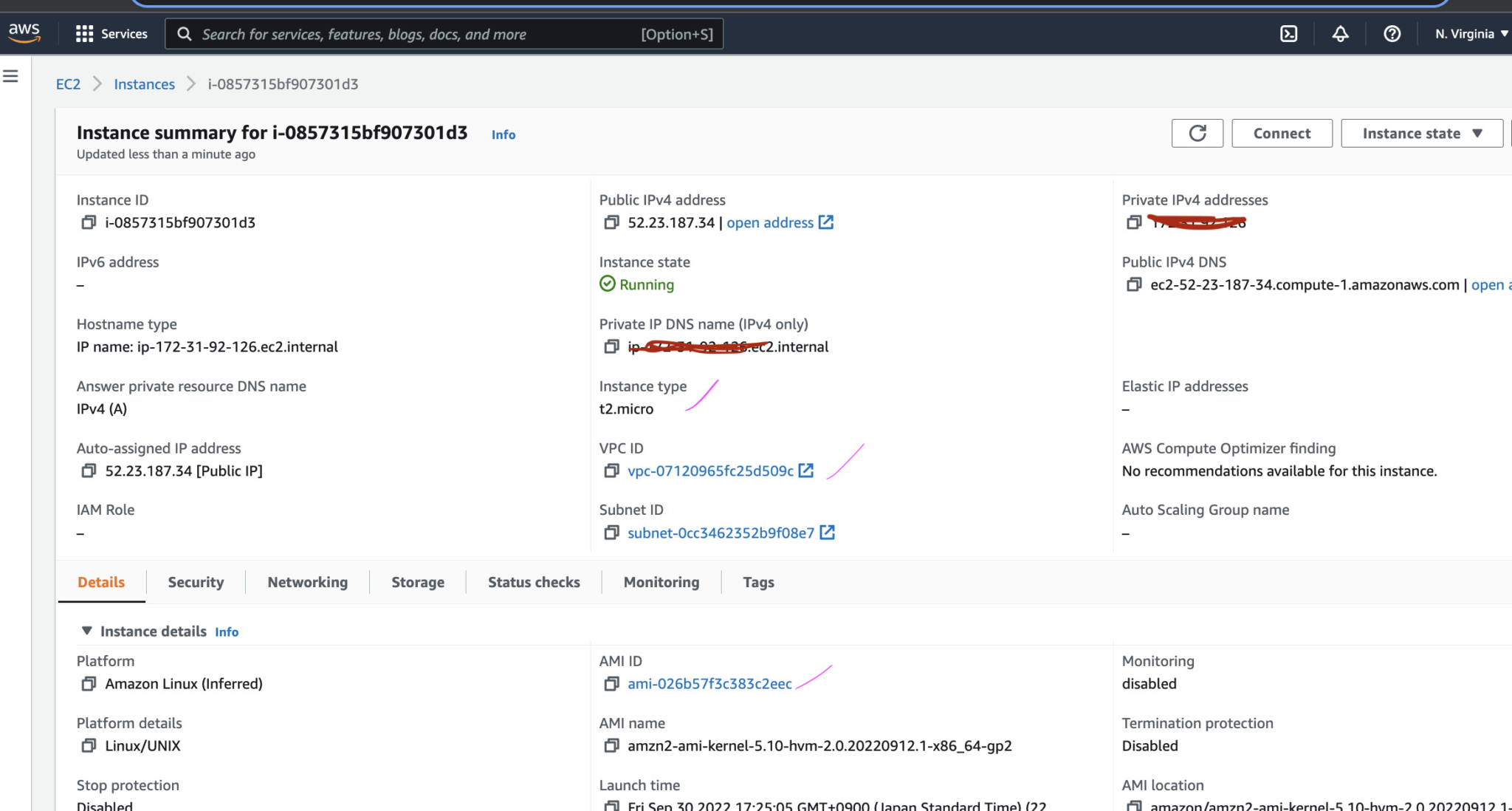The height and width of the screenshot is (811, 1512).
Task: Switch to the Monitoring tab
Action: [x=661, y=582]
